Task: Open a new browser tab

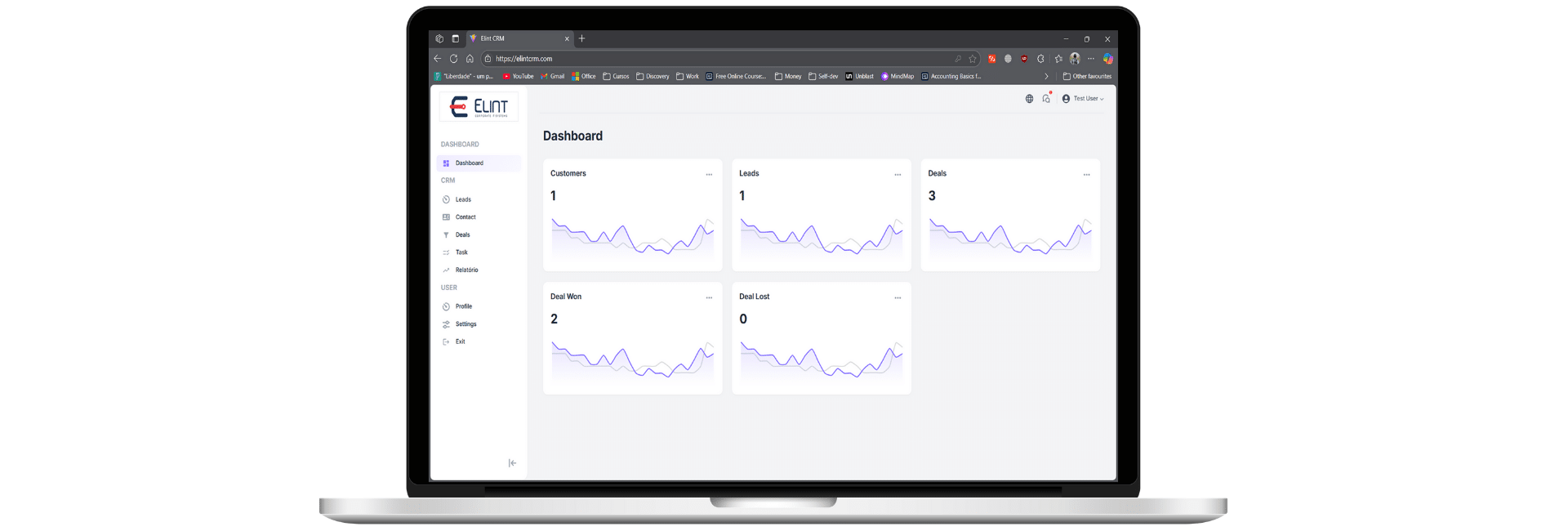Action: click(x=582, y=38)
